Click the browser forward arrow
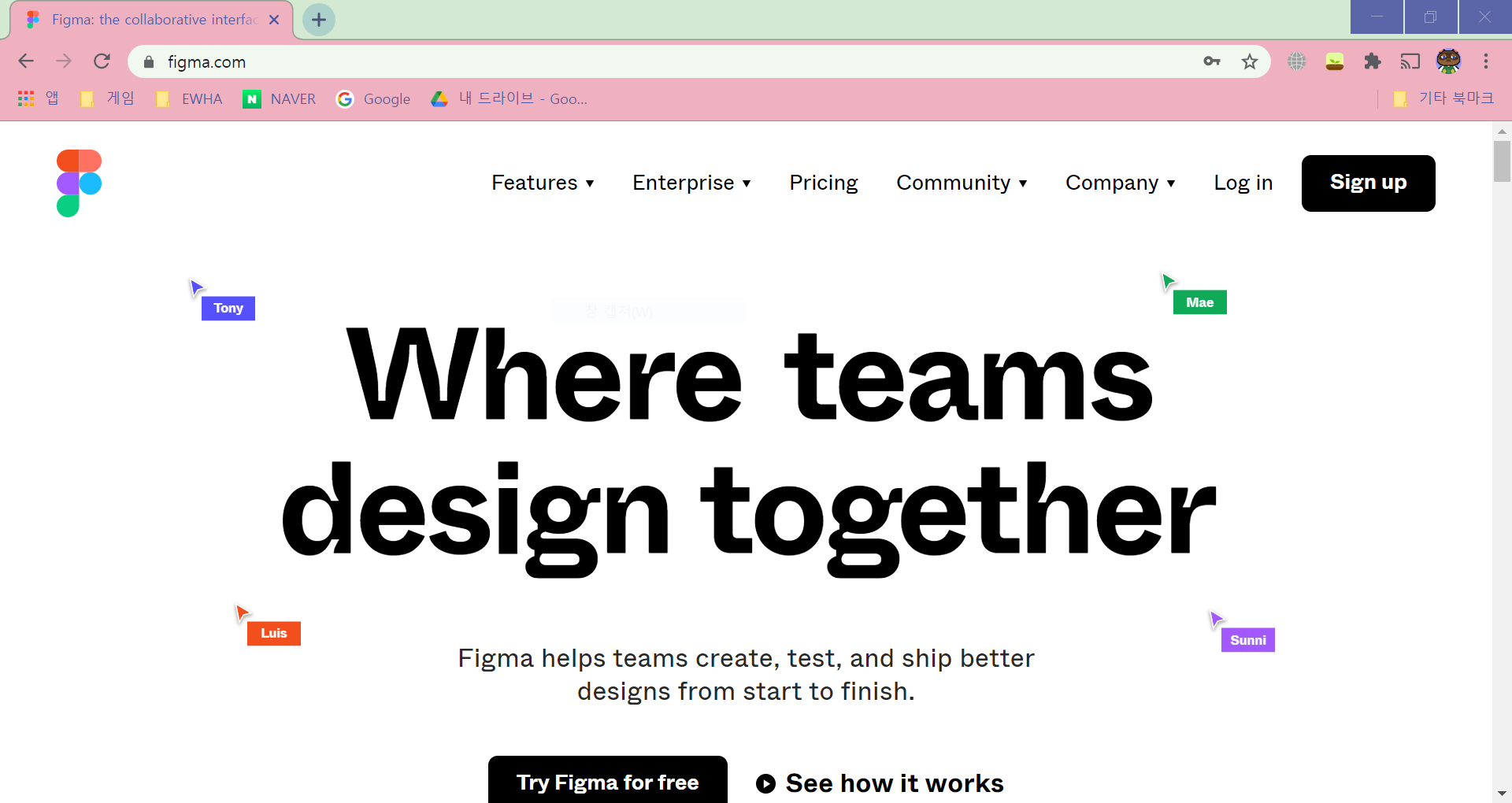The height and width of the screenshot is (803, 1512). [64, 61]
